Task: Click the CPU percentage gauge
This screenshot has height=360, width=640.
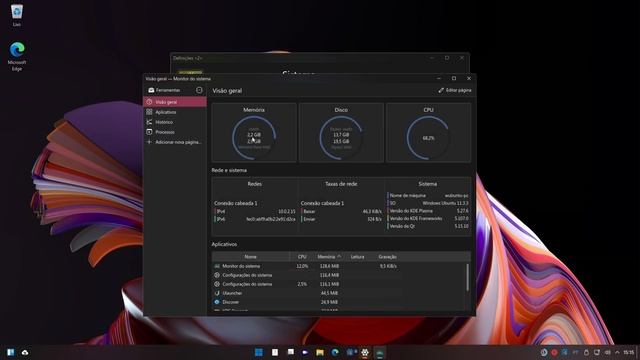Action: click(428, 138)
